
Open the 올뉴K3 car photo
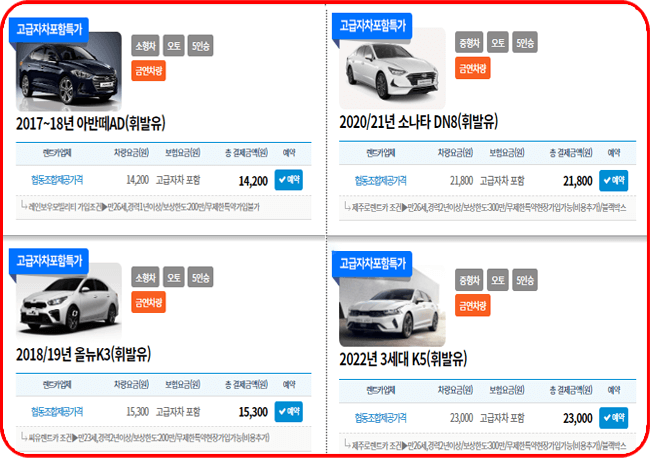click(x=69, y=302)
